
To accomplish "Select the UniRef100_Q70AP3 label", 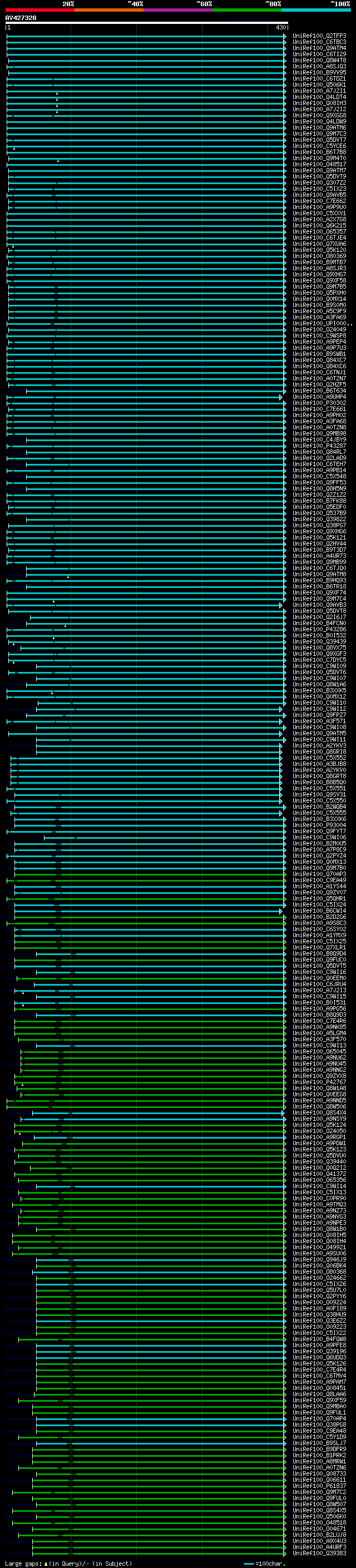I will [319, 874].
